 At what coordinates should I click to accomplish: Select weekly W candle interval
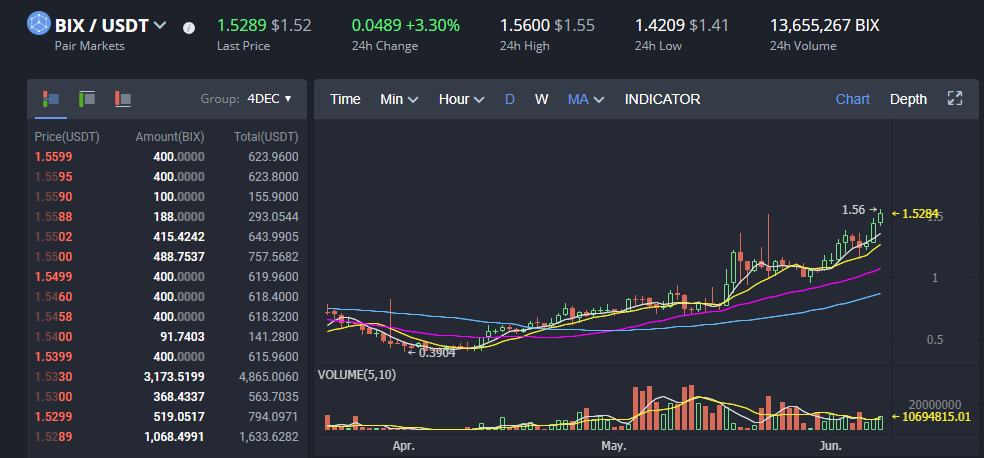tap(541, 99)
